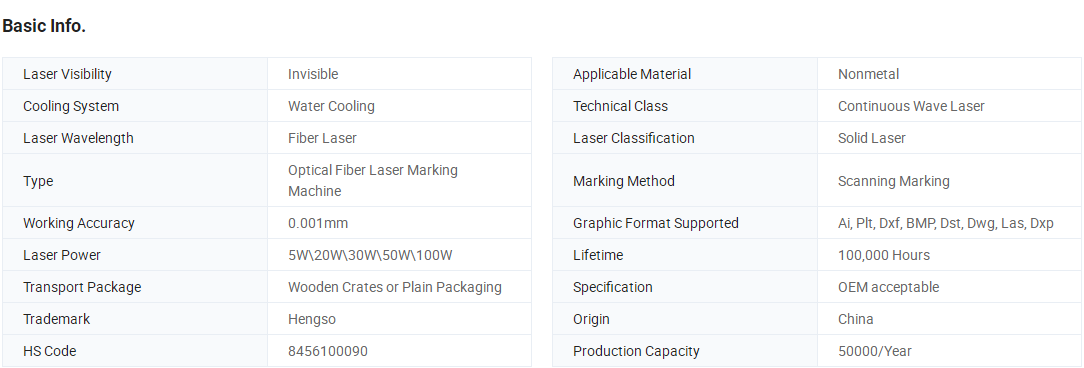
Task: Click the China origin value
Action: 855,319
